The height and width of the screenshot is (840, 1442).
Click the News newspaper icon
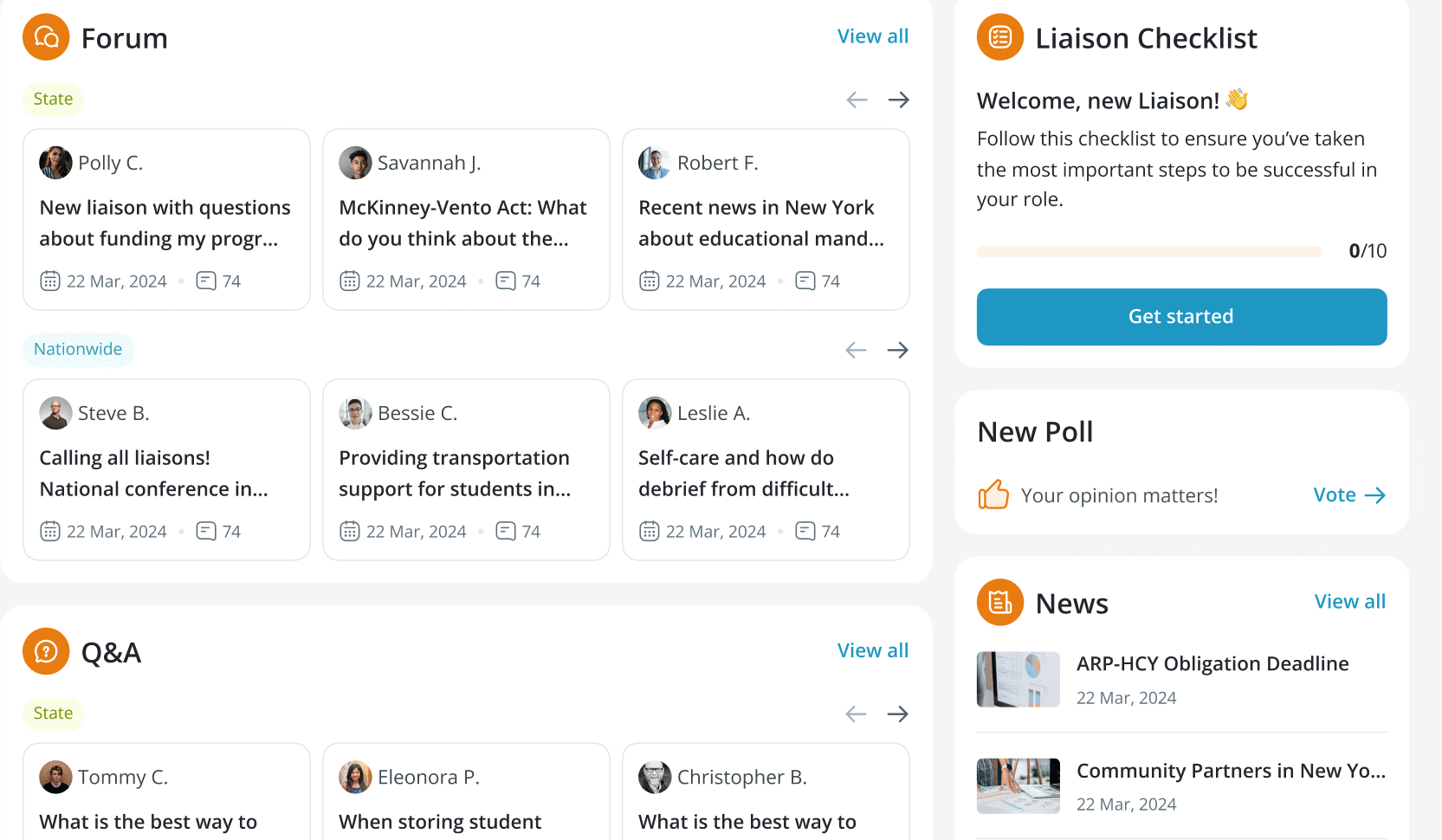(x=999, y=602)
